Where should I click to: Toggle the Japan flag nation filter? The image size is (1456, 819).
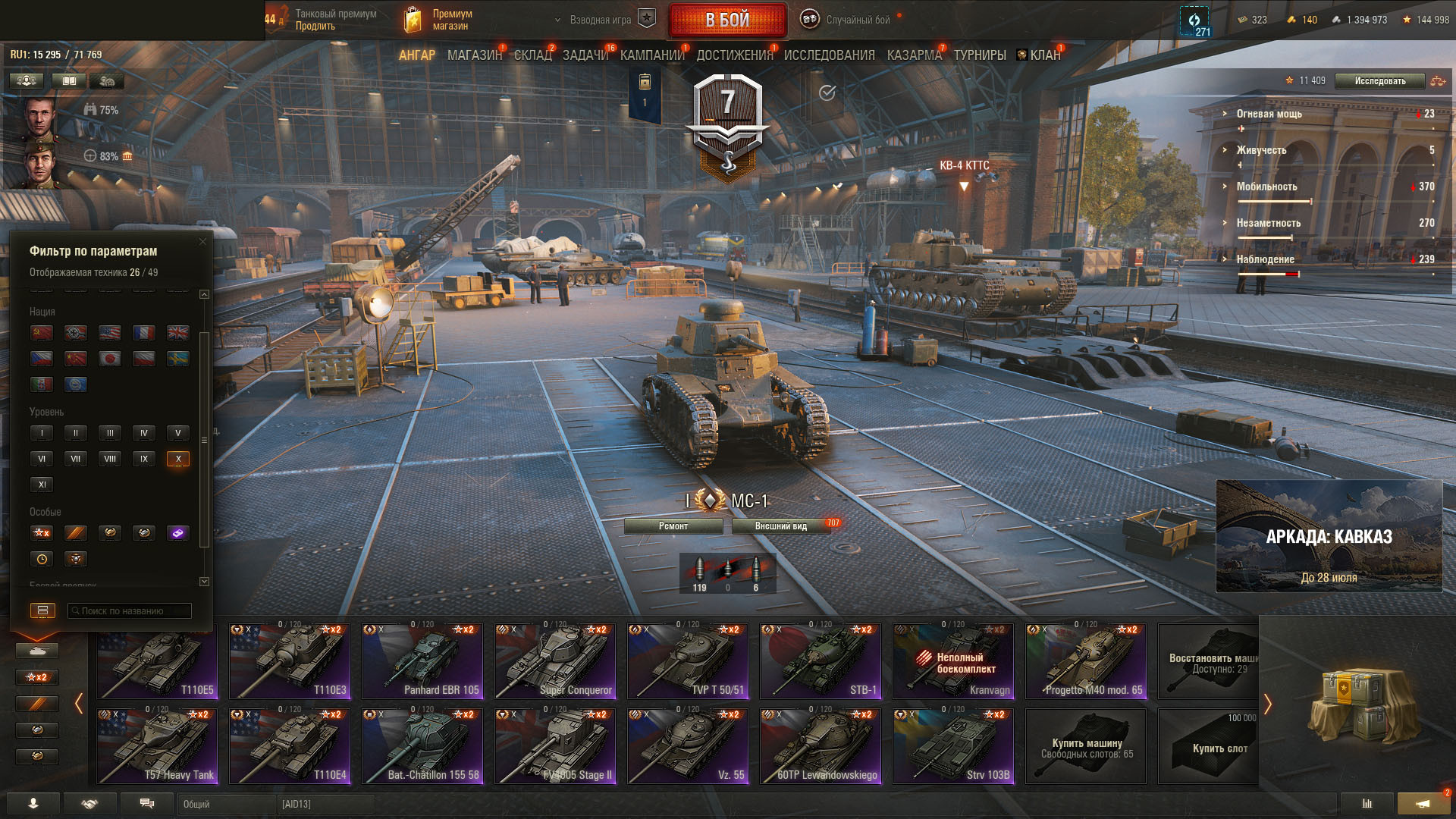coord(110,359)
